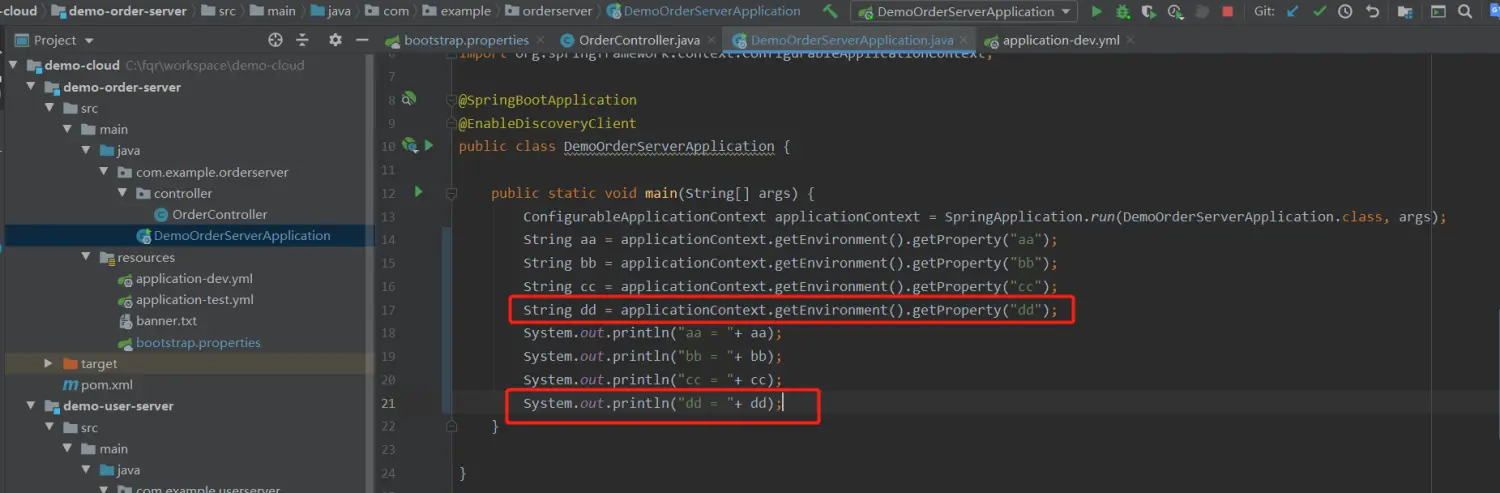Stop the running process with red square
1500x493 pixels.
click(1227, 12)
